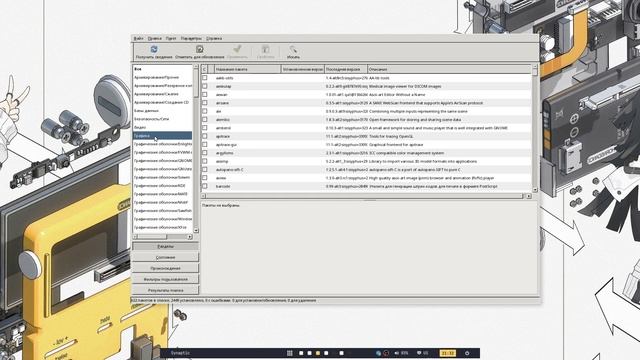Toggle the status box for argyllcms
The image size is (640, 360).
tap(205, 153)
